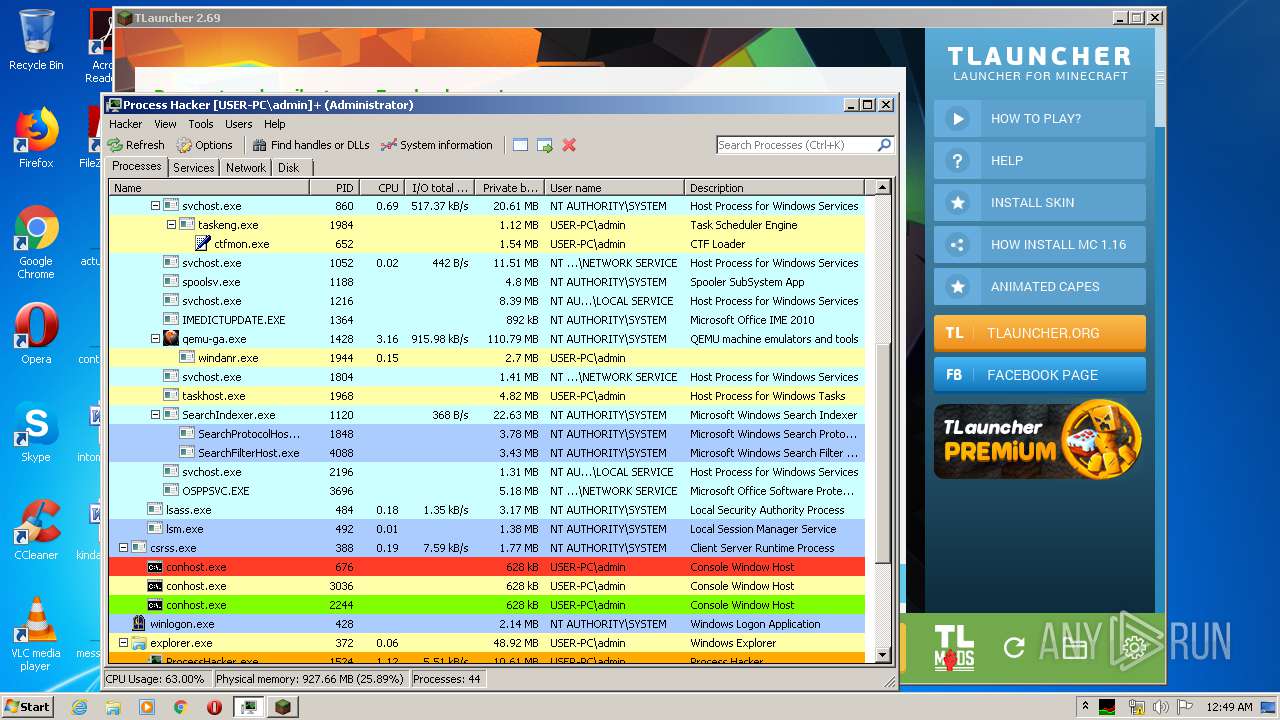Viewport: 1280px width, 720px height.
Task: Collapse svchost.exe PID 860 tree node
Action: click(155, 206)
